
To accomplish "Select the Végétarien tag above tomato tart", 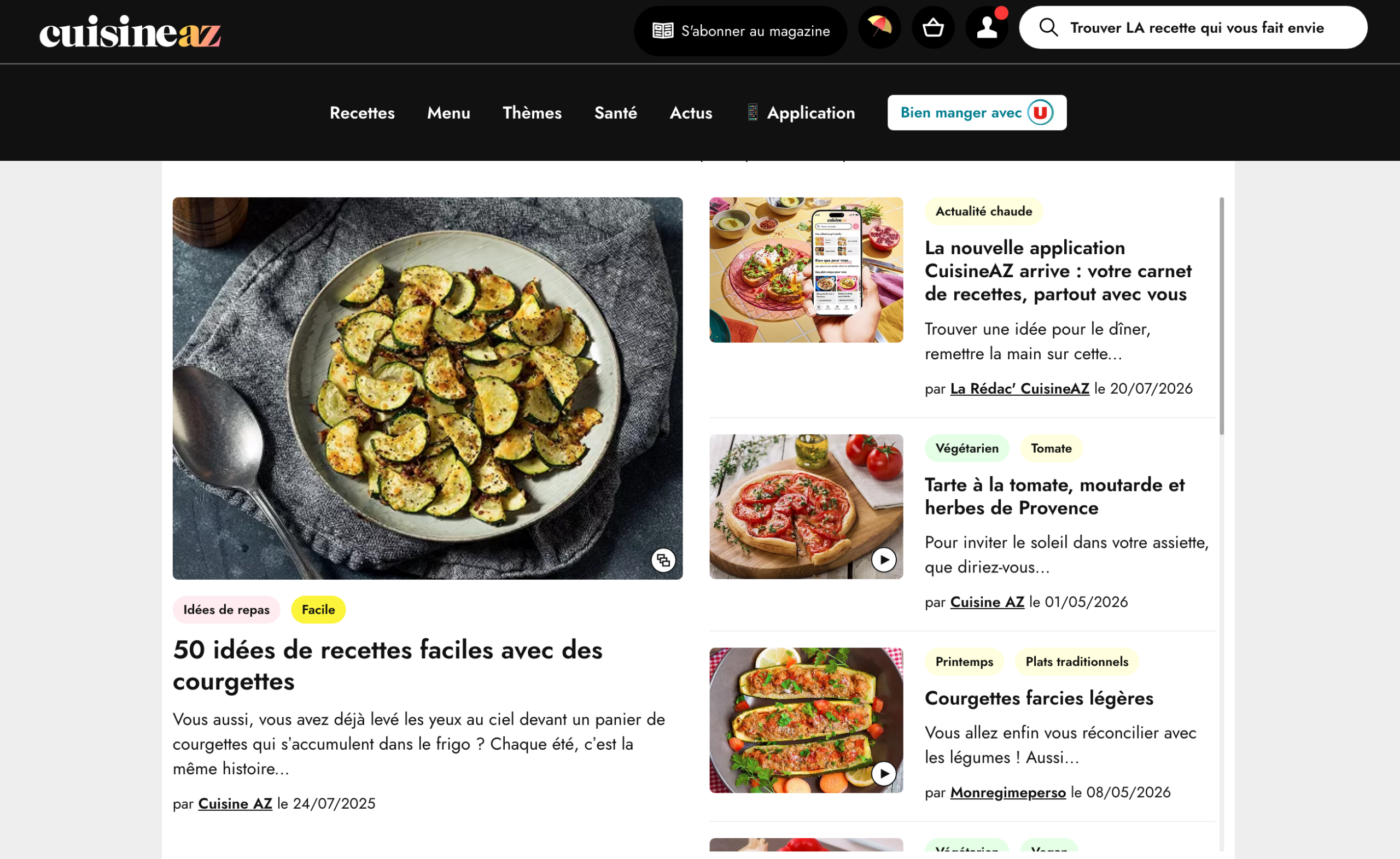I will pos(966,448).
